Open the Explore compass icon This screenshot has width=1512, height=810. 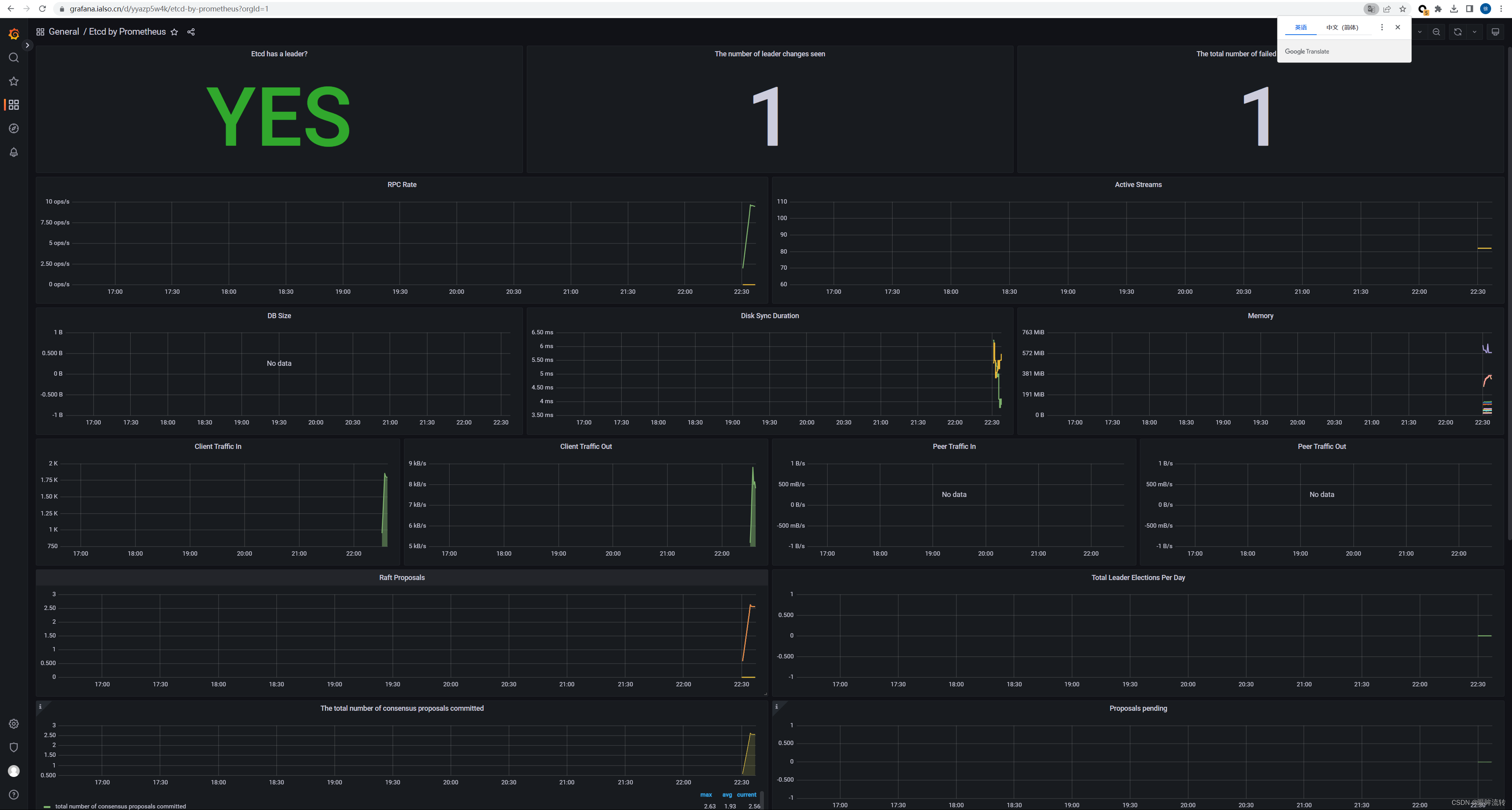tap(14, 128)
